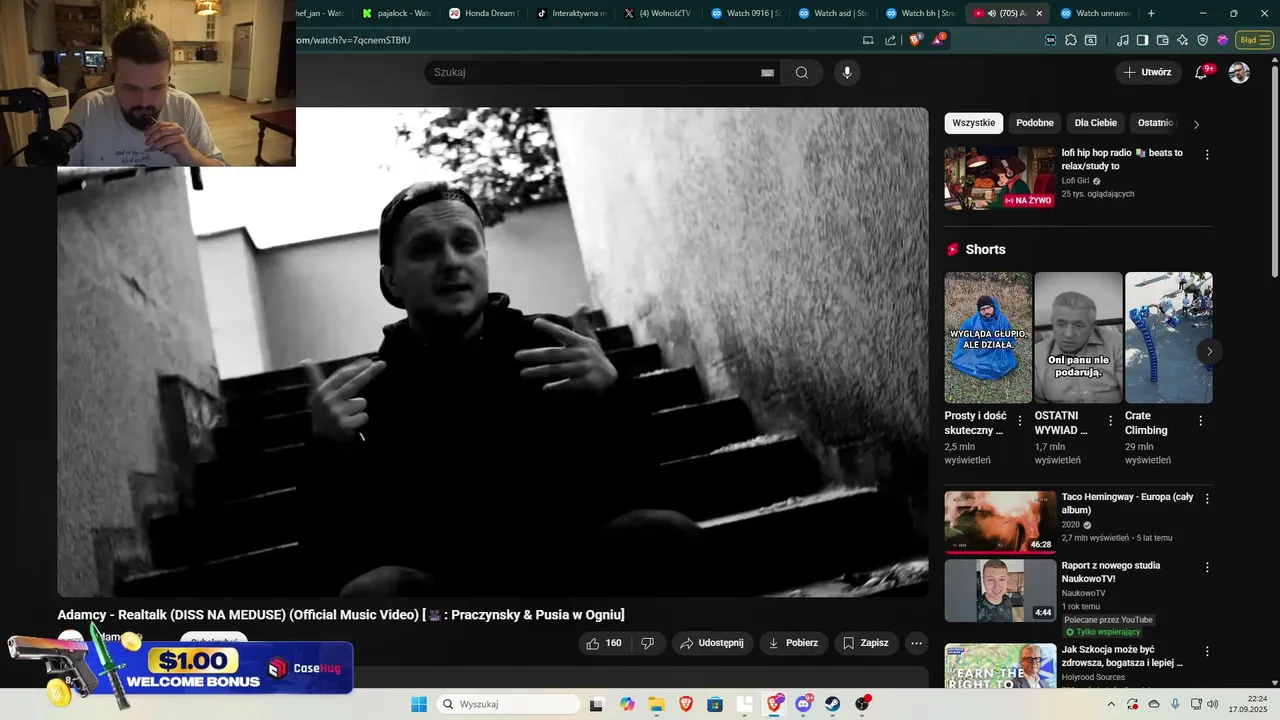The height and width of the screenshot is (720, 1280).
Task: Click the Brave Shields lion icon
Action: (x=915, y=40)
